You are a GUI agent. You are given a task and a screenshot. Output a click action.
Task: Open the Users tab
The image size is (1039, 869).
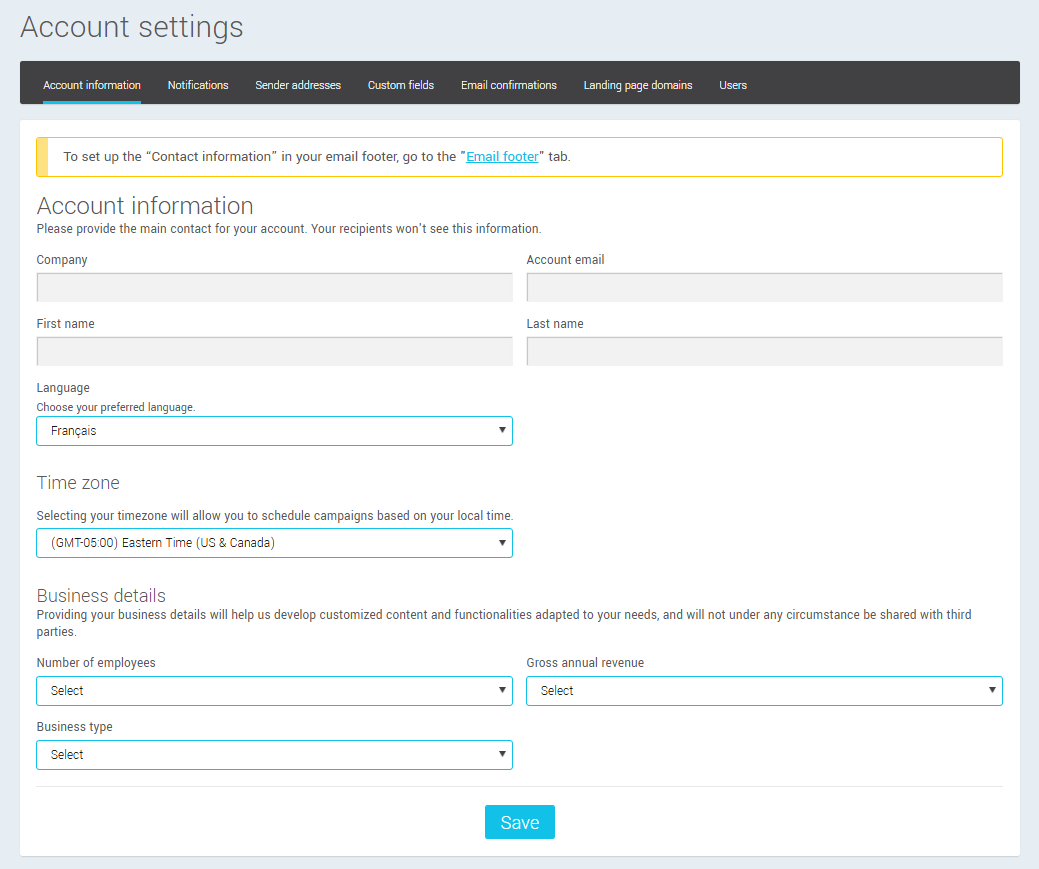[x=733, y=85]
